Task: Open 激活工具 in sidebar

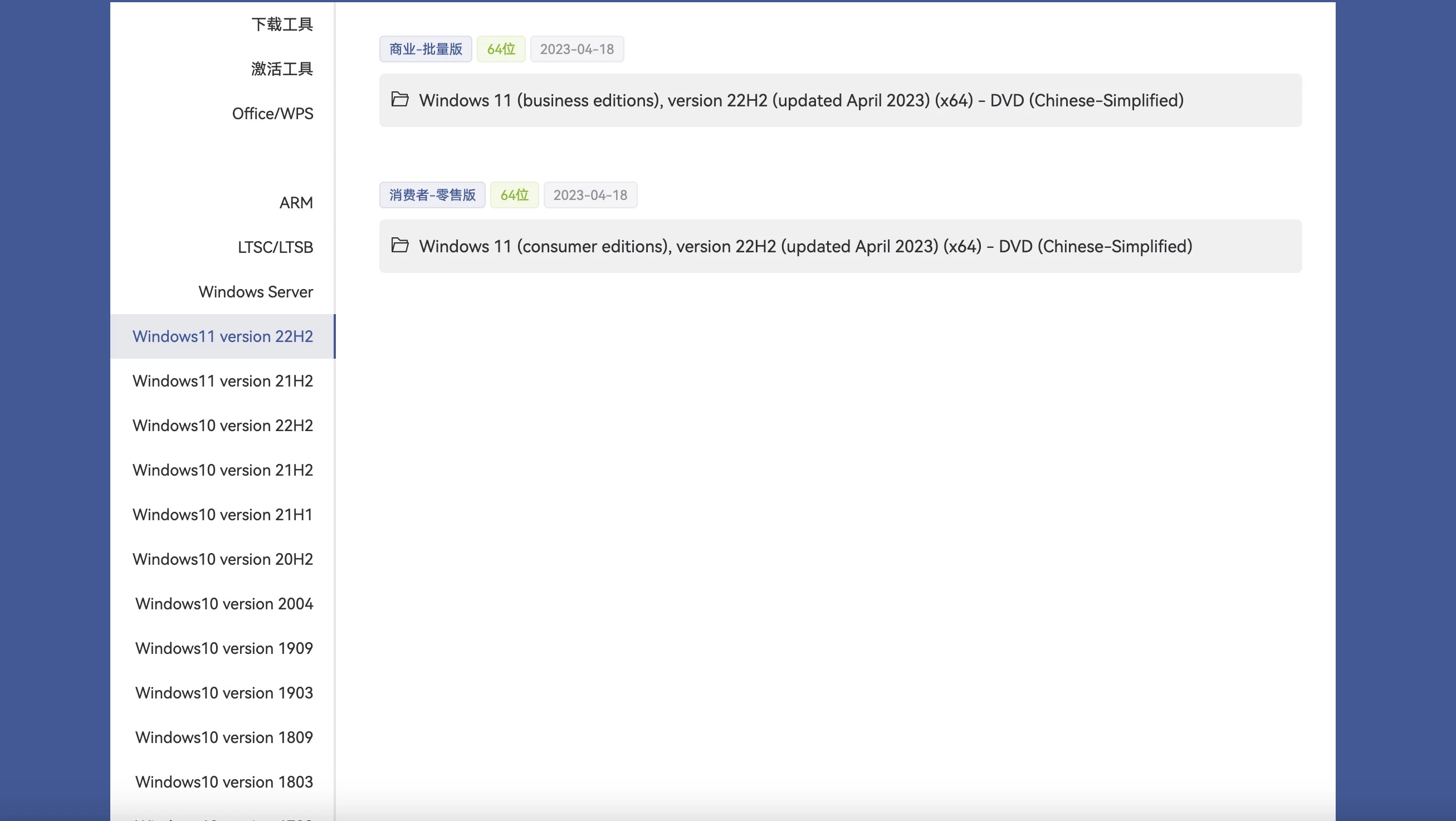Action: tap(281, 69)
